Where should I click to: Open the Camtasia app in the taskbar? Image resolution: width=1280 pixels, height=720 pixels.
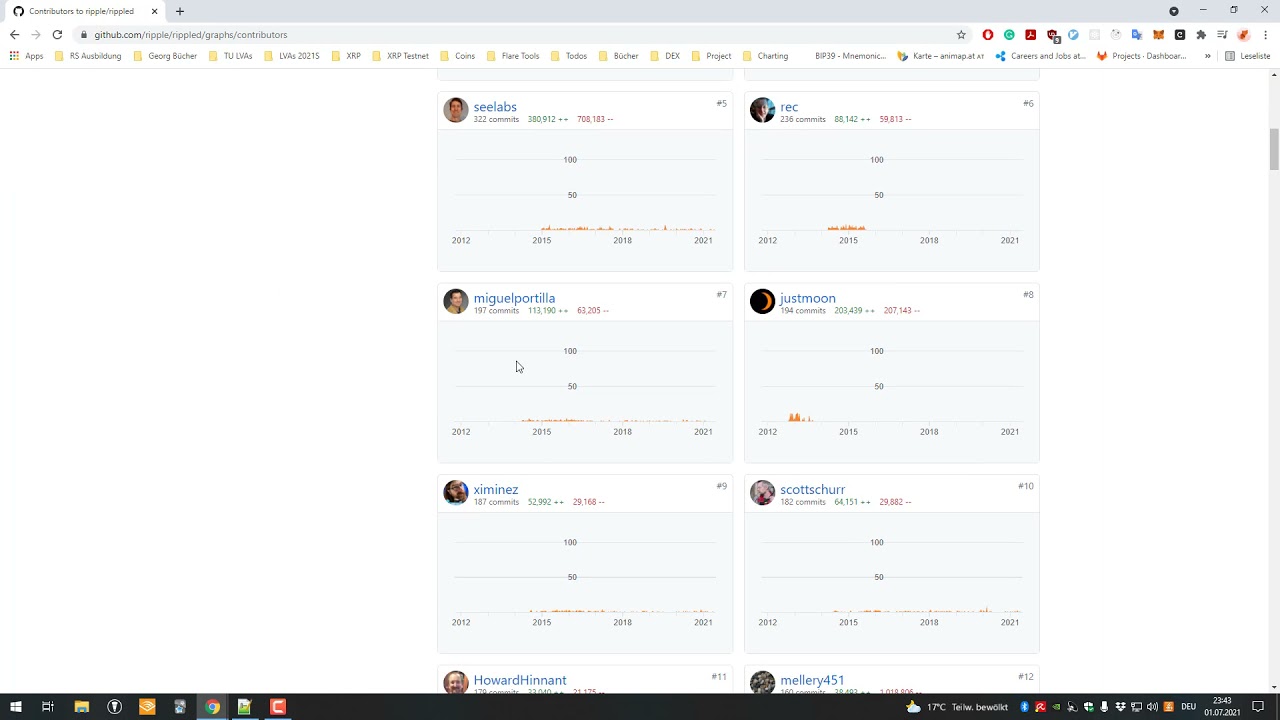(278, 707)
